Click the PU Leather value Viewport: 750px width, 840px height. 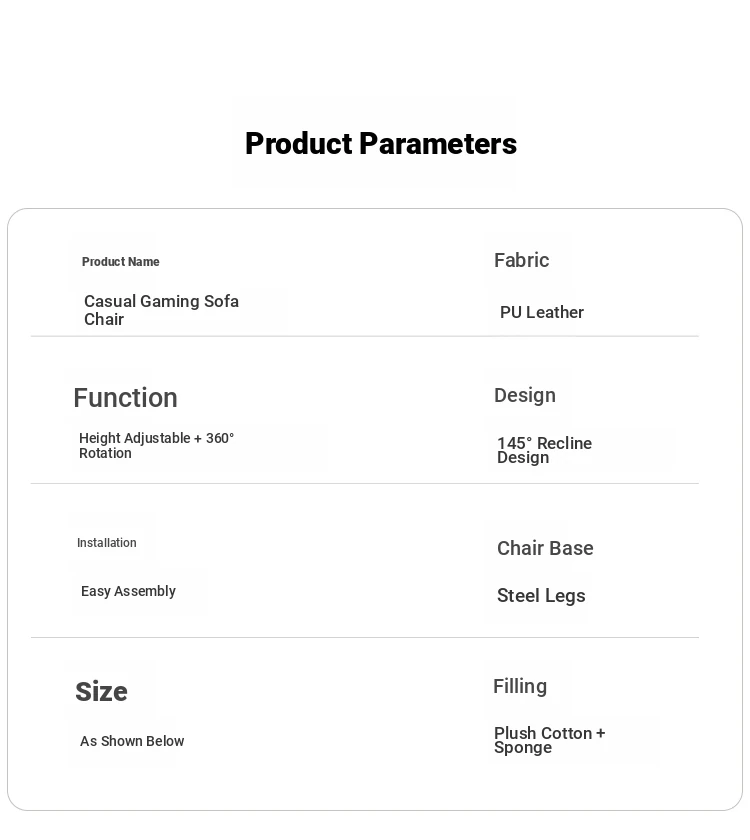[542, 312]
